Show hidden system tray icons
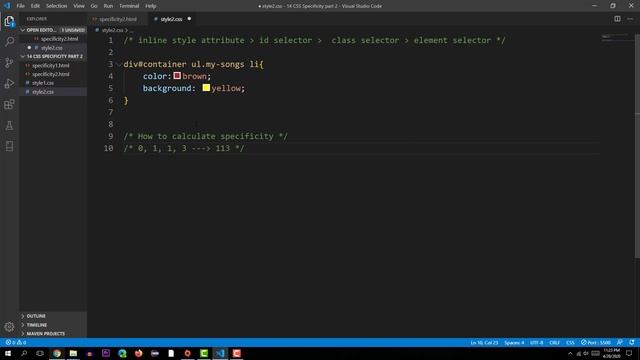This screenshot has height=360, width=640. pos(570,353)
